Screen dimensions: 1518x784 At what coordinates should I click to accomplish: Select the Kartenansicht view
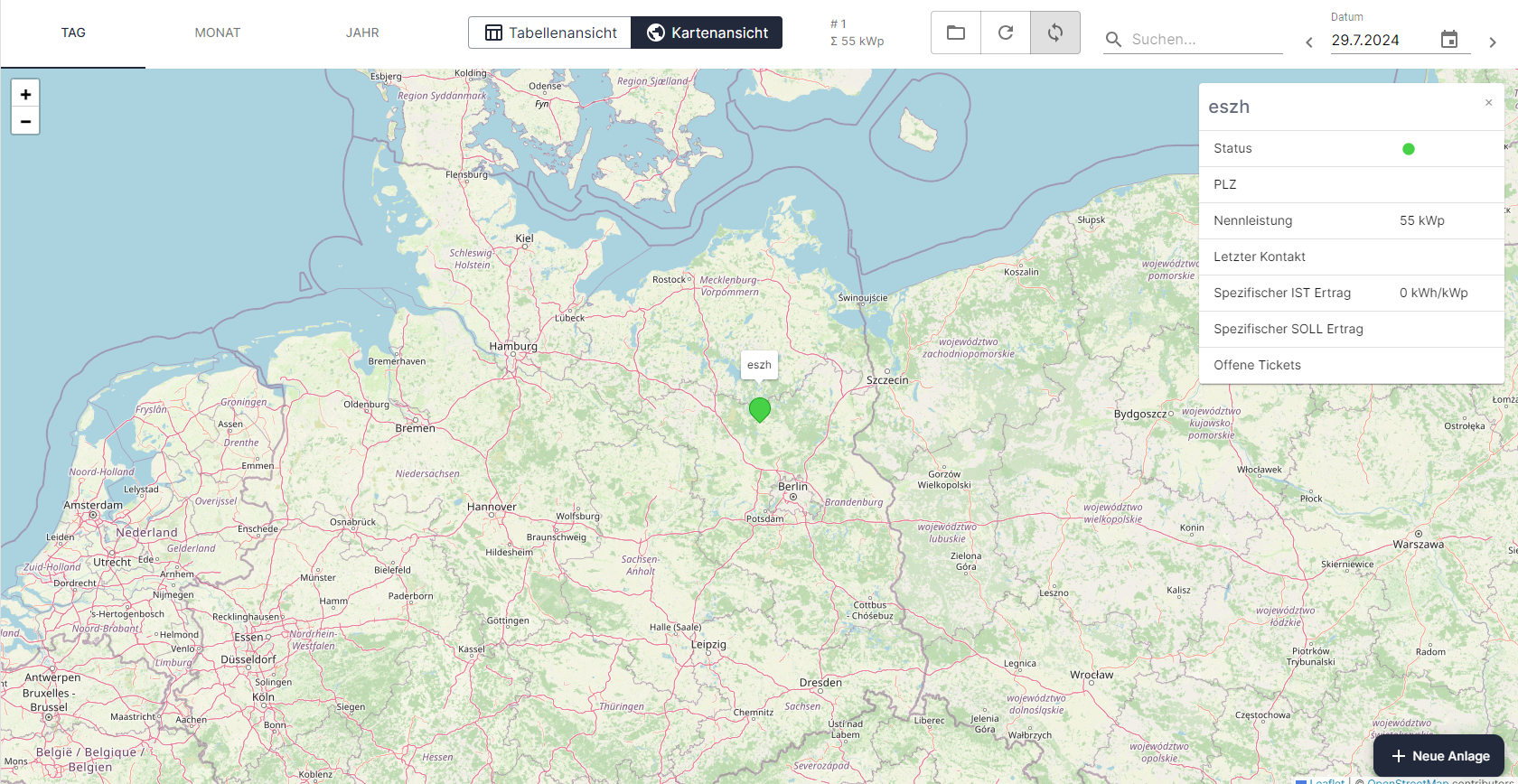coord(707,33)
